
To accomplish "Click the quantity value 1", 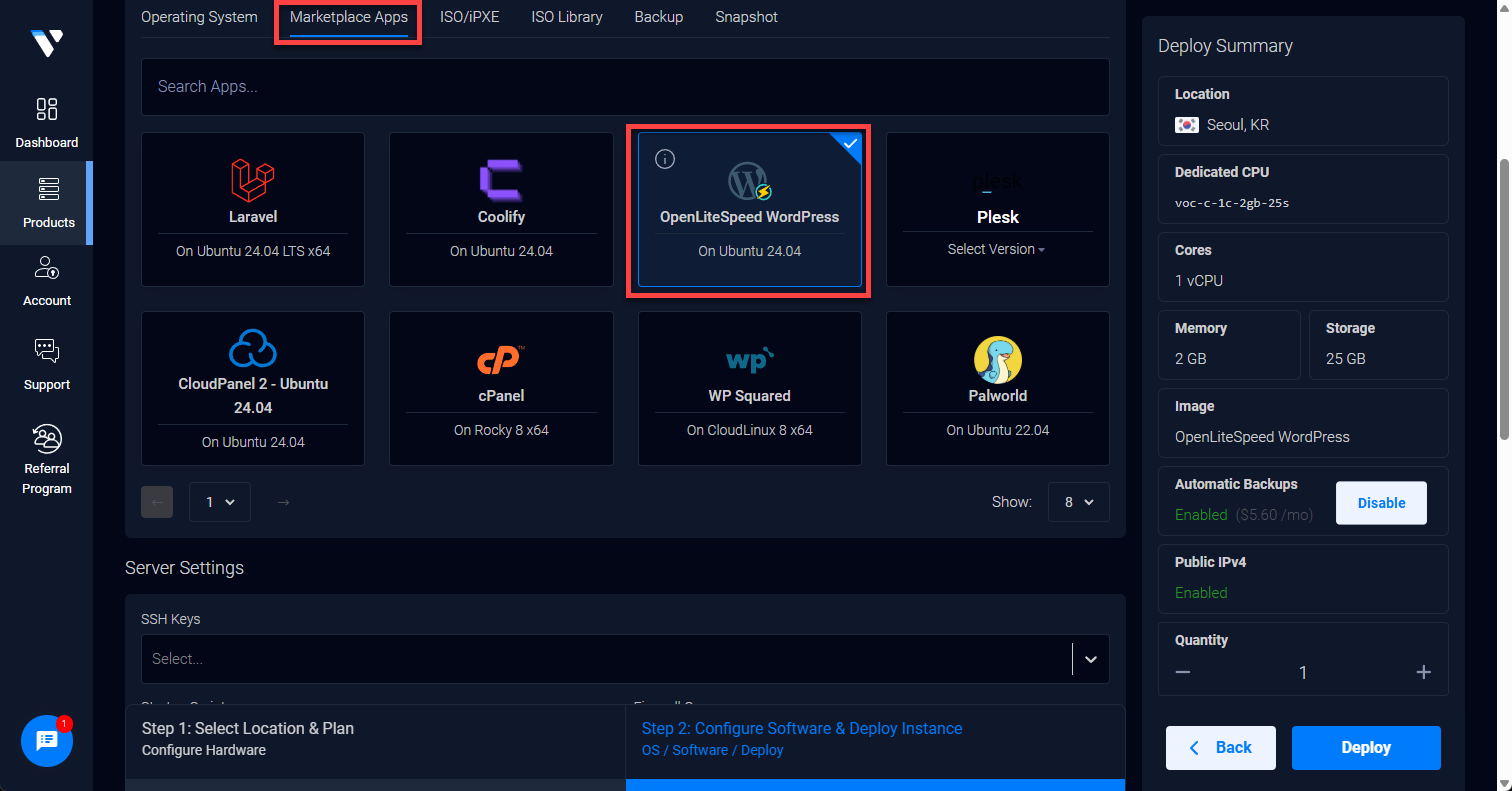I will [1303, 673].
